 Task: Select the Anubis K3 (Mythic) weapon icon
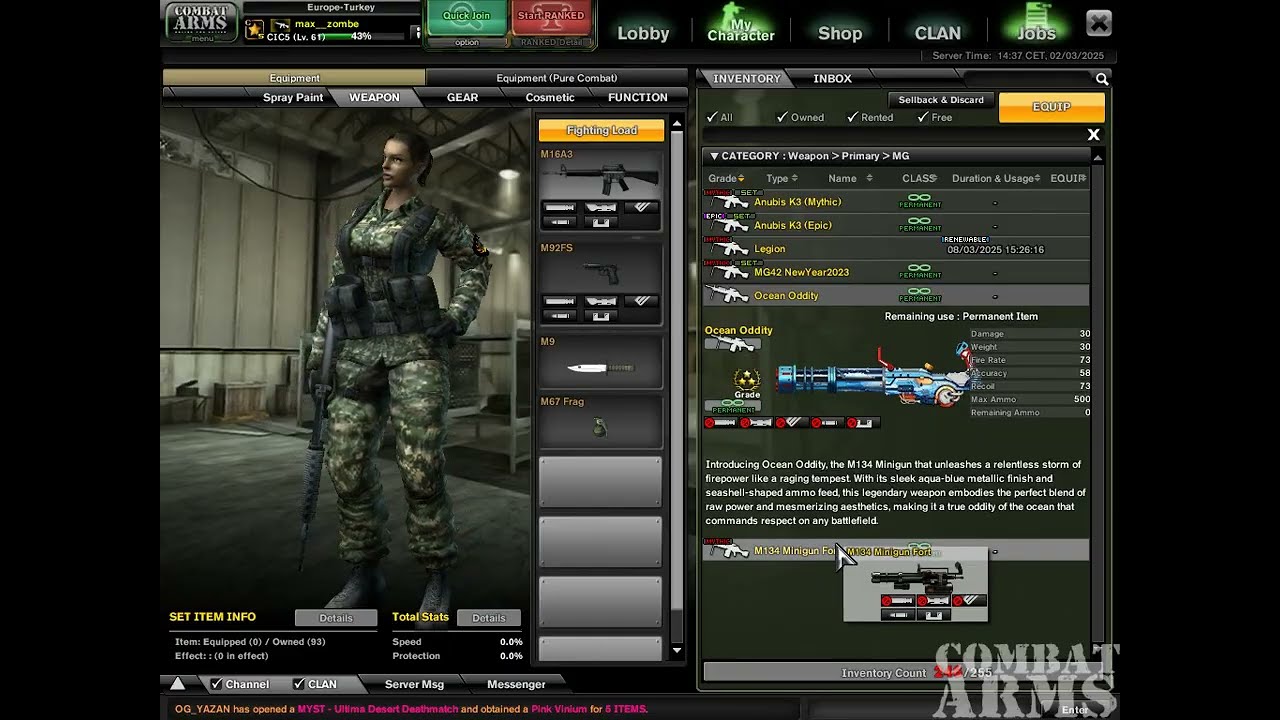point(729,201)
